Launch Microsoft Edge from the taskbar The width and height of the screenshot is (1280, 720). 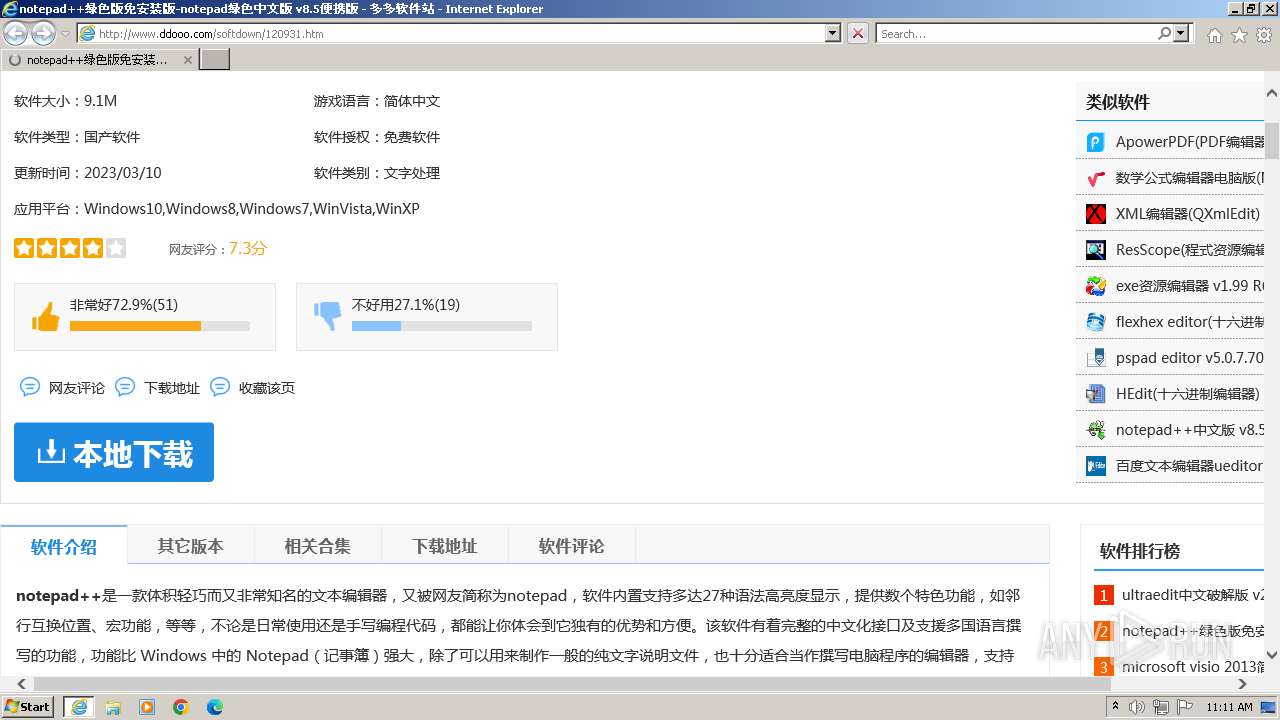click(x=215, y=707)
